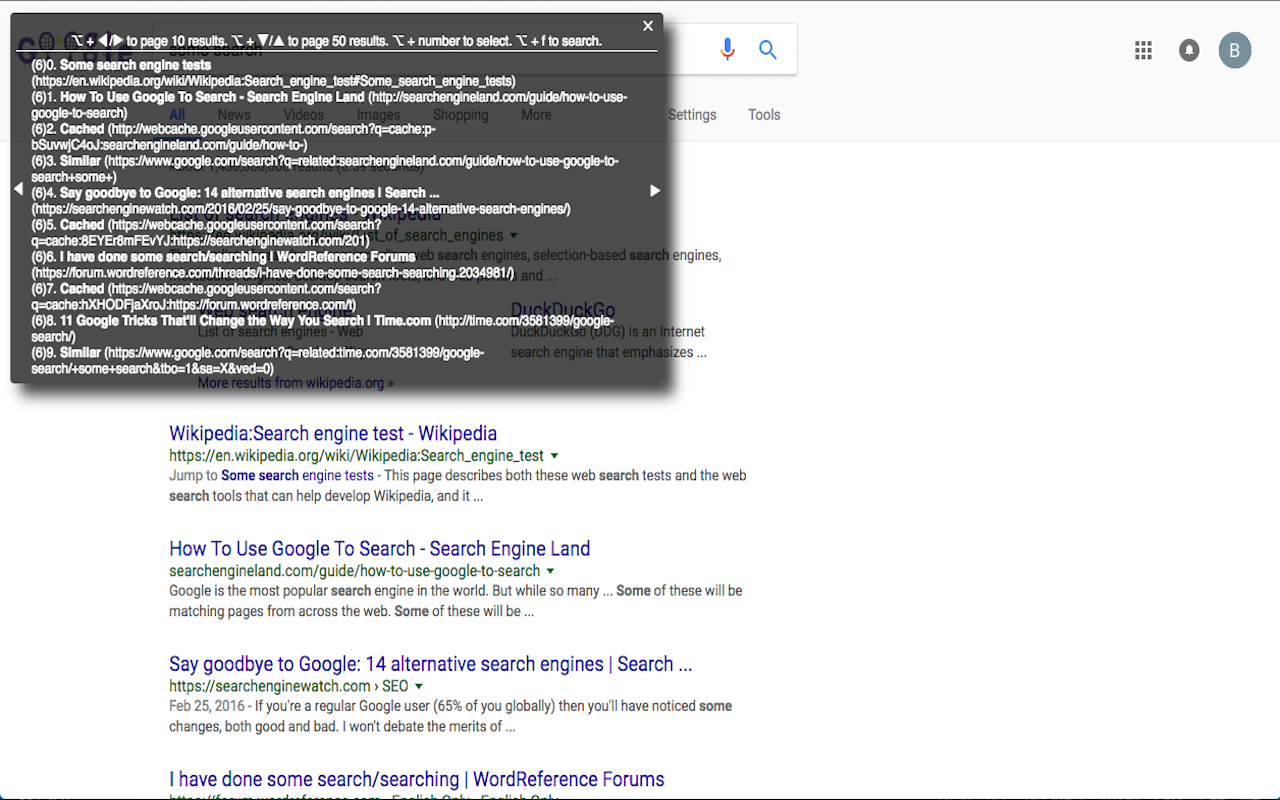1280x800 pixels.
Task: Select overlay result 7 Cached wordreference
Action: point(206,297)
